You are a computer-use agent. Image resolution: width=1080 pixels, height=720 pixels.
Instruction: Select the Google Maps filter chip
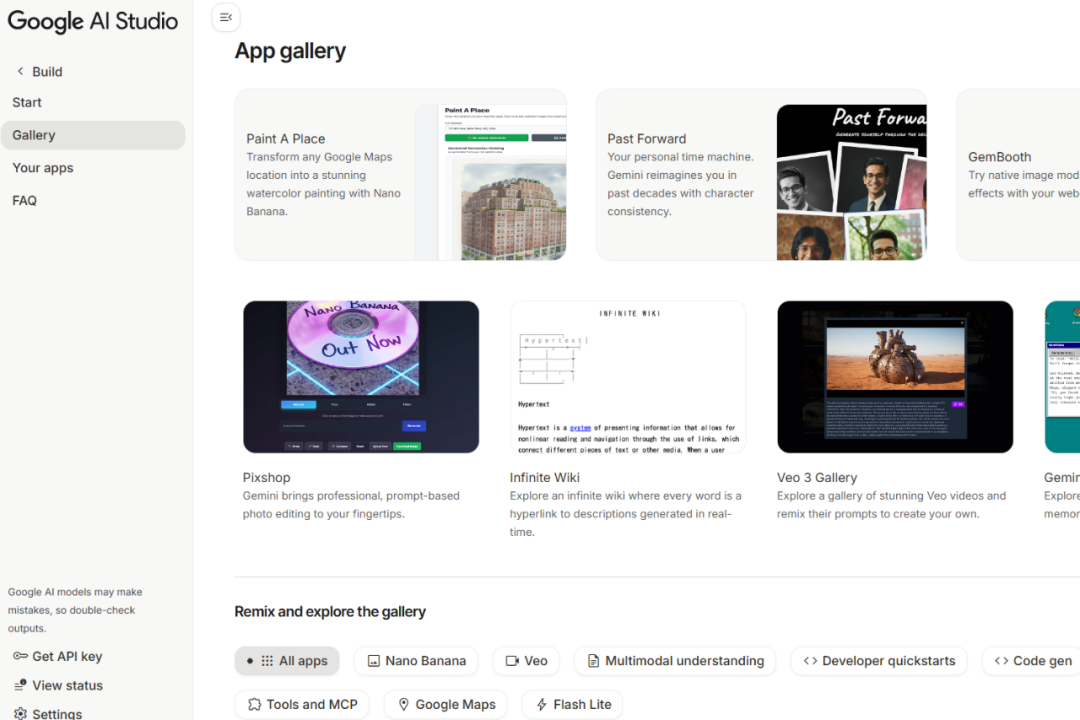446,704
